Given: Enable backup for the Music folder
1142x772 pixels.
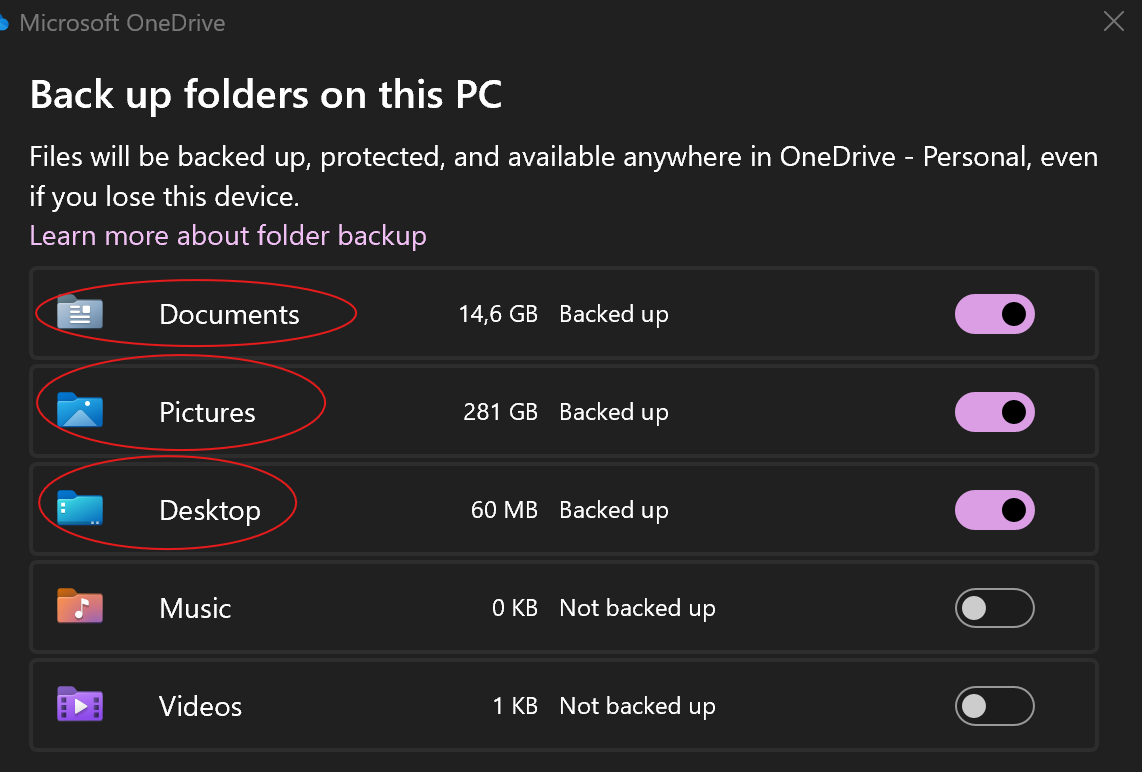Looking at the screenshot, I should [x=994, y=608].
